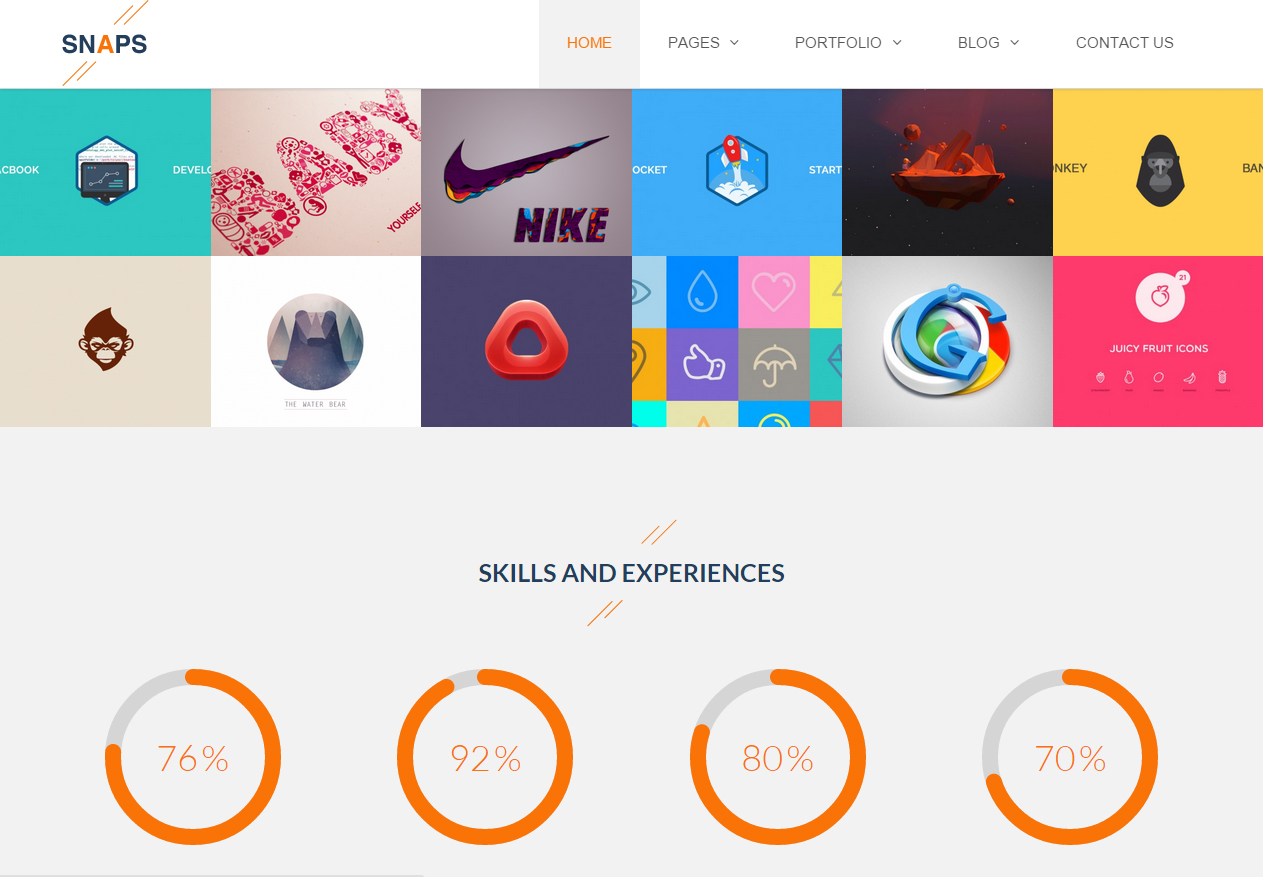Expand the Portfolio menu arrow
Image resolution: width=1263 pixels, height=877 pixels.
tap(897, 42)
